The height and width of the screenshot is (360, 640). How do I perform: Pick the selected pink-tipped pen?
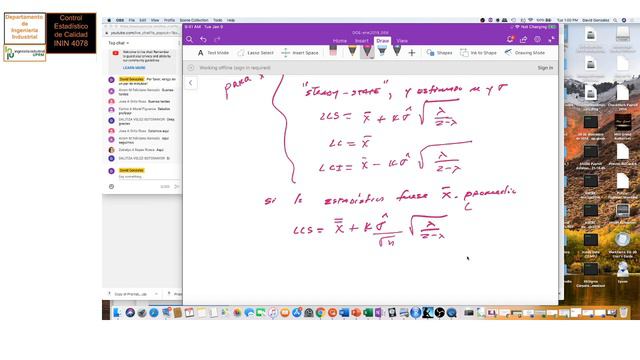click(x=367, y=51)
